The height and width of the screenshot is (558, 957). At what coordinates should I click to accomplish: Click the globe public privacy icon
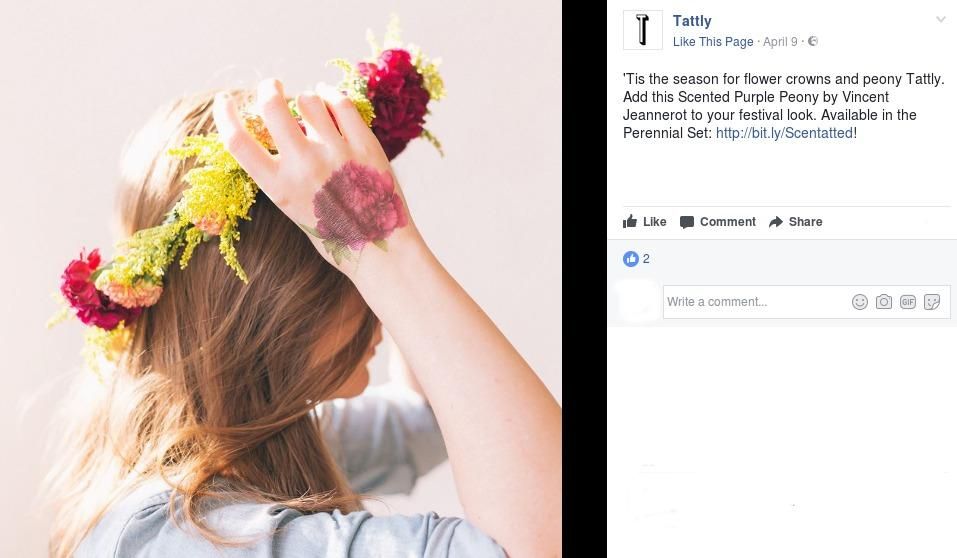pos(813,42)
